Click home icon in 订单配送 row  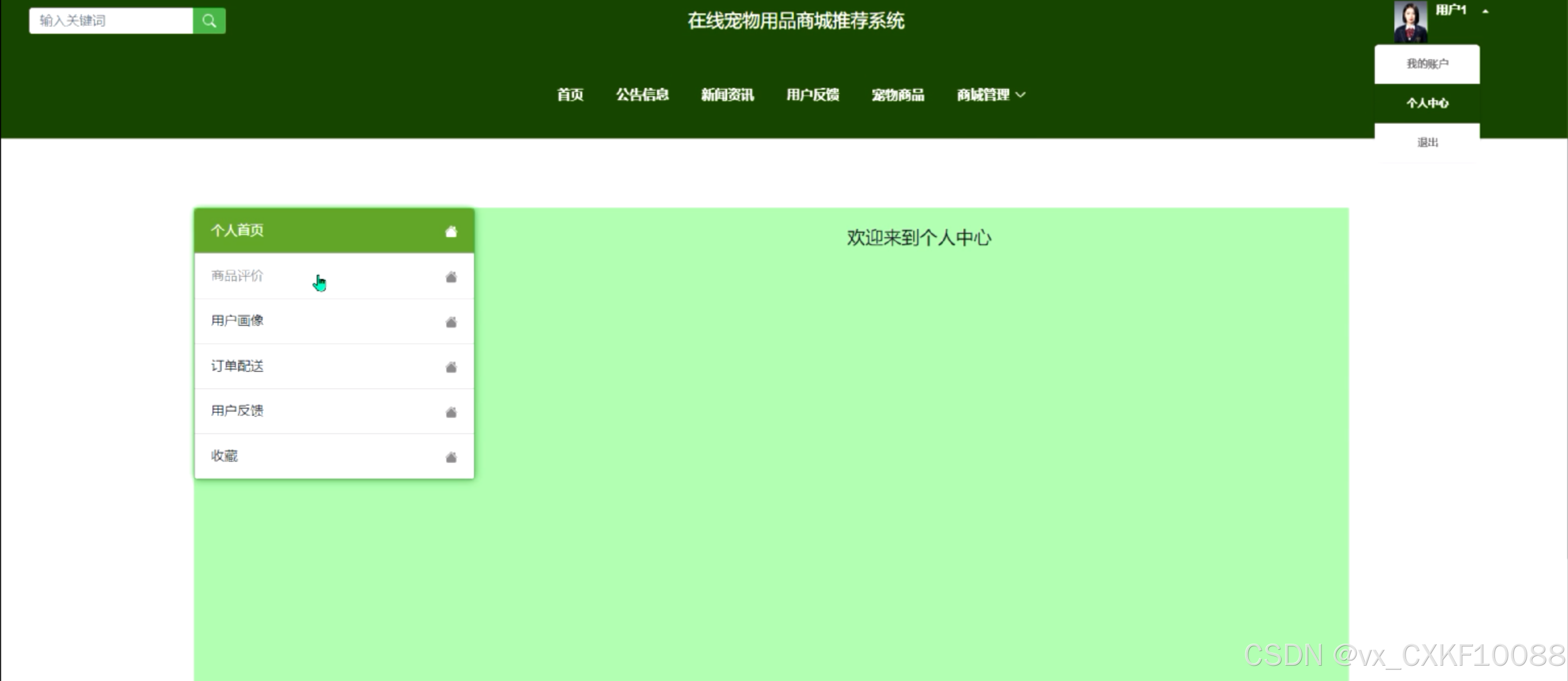[x=451, y=367]
